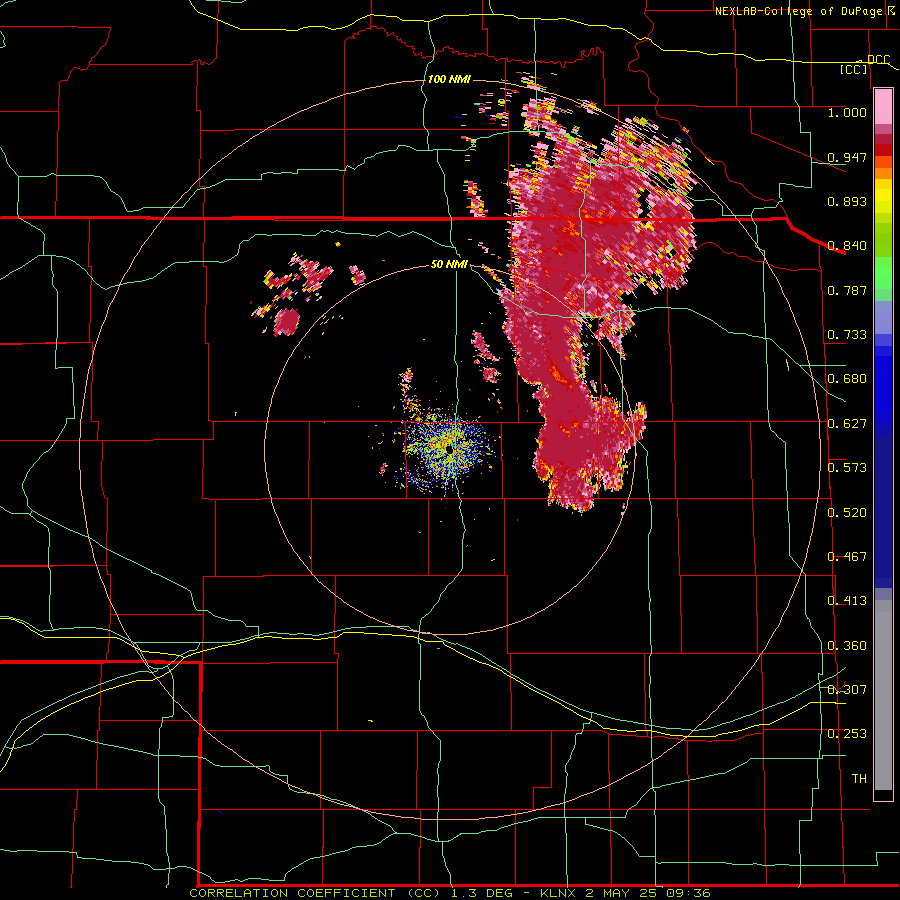Click the 0.893 scale value
The height and width of the screenshot is (900, 900).
[x=847, y=201]
